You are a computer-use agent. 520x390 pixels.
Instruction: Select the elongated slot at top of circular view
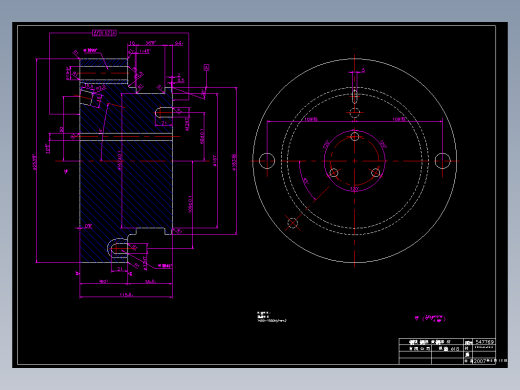(x=355, y=96)
